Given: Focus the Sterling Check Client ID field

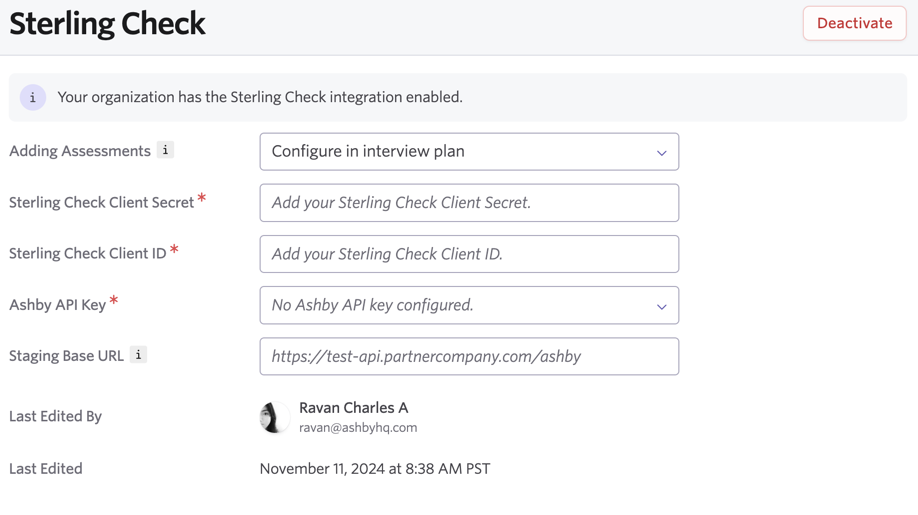Looking at the screenshot, I should [x=469, y=254].
